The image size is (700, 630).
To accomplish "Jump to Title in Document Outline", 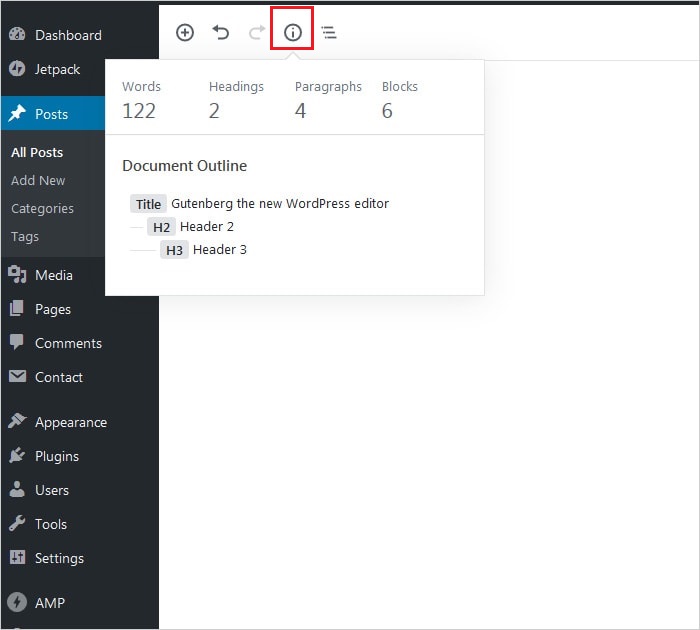I will coord(260,203).
